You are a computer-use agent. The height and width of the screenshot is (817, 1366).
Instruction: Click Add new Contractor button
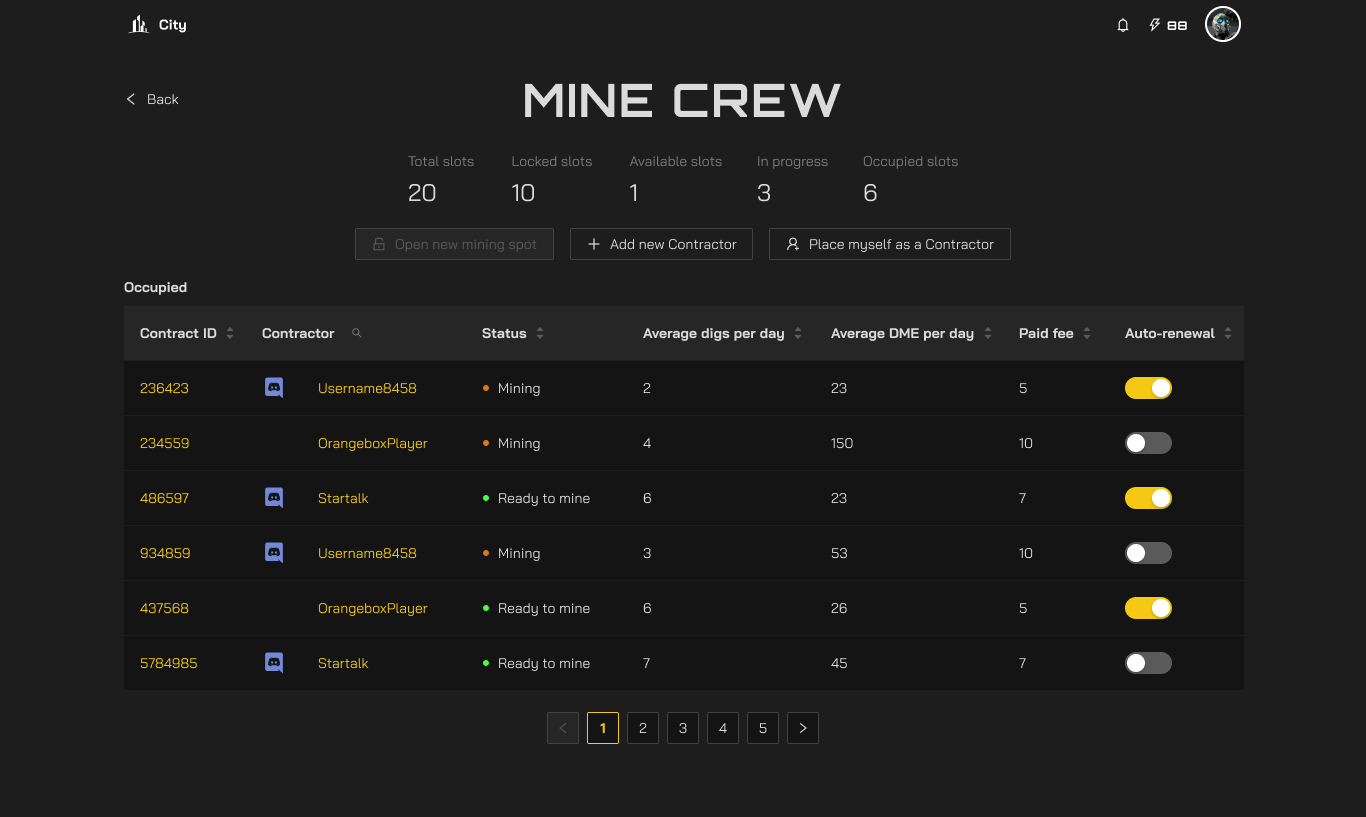pos(661,244)
